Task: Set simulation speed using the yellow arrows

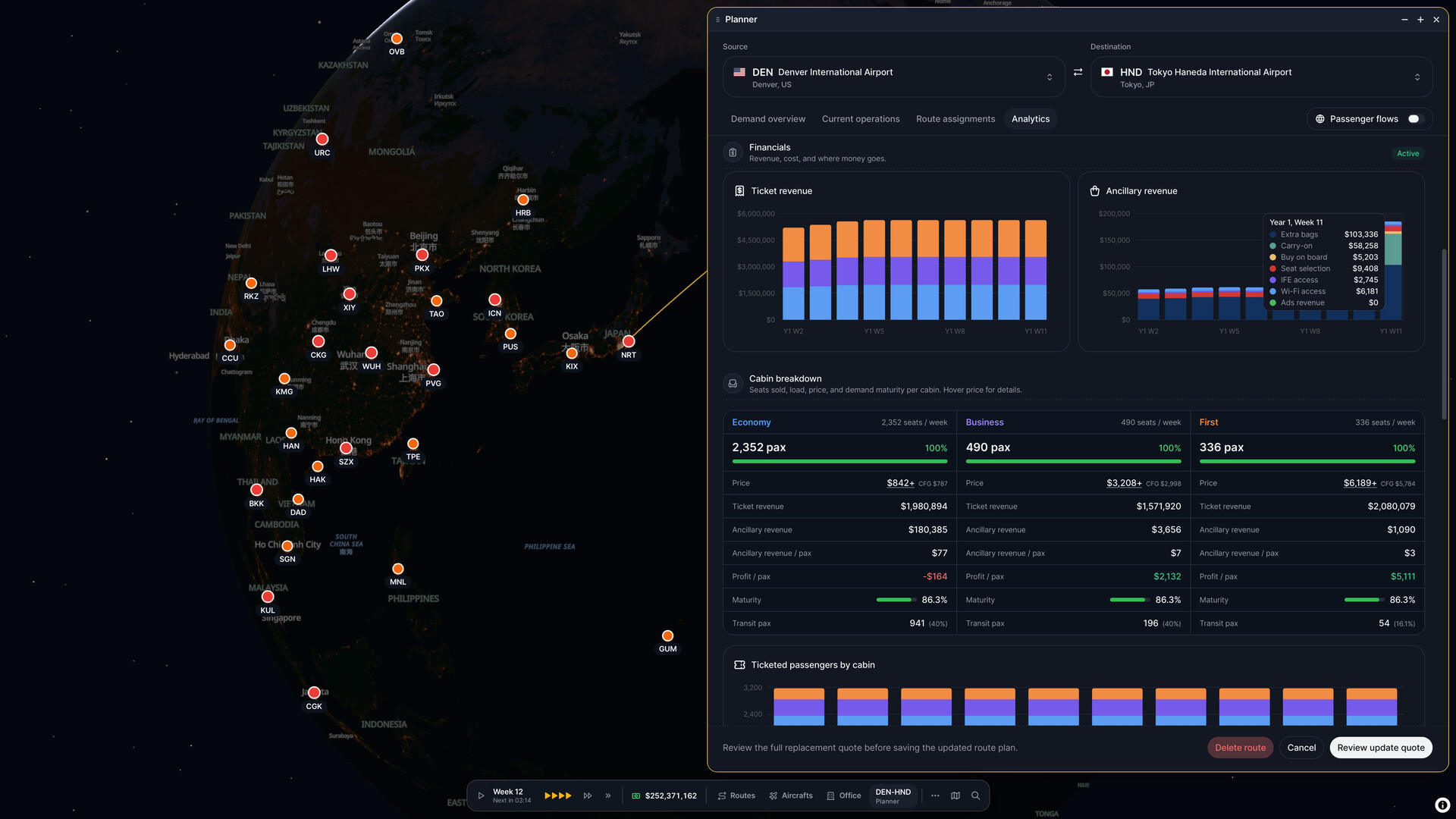Action: [557, 795]
